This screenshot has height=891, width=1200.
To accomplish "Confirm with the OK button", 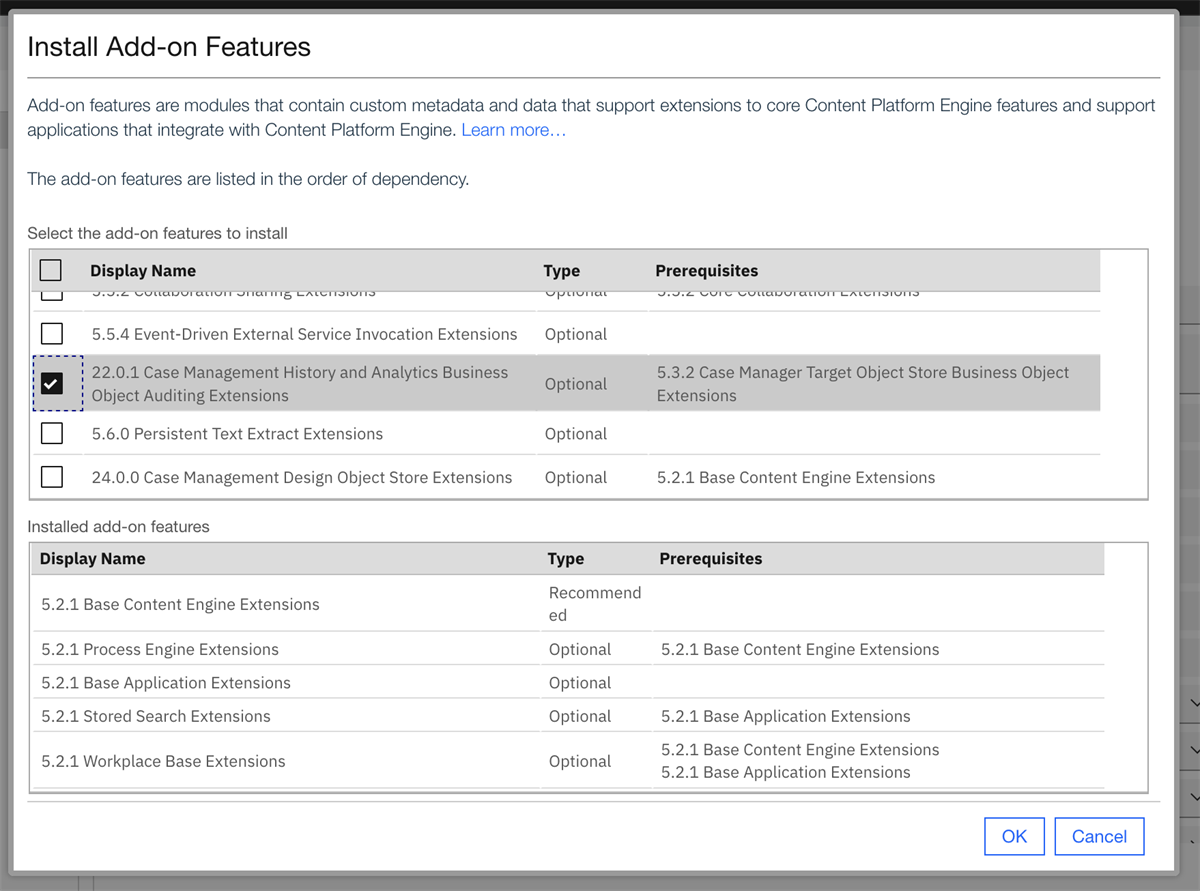I will click(1014, 836).
